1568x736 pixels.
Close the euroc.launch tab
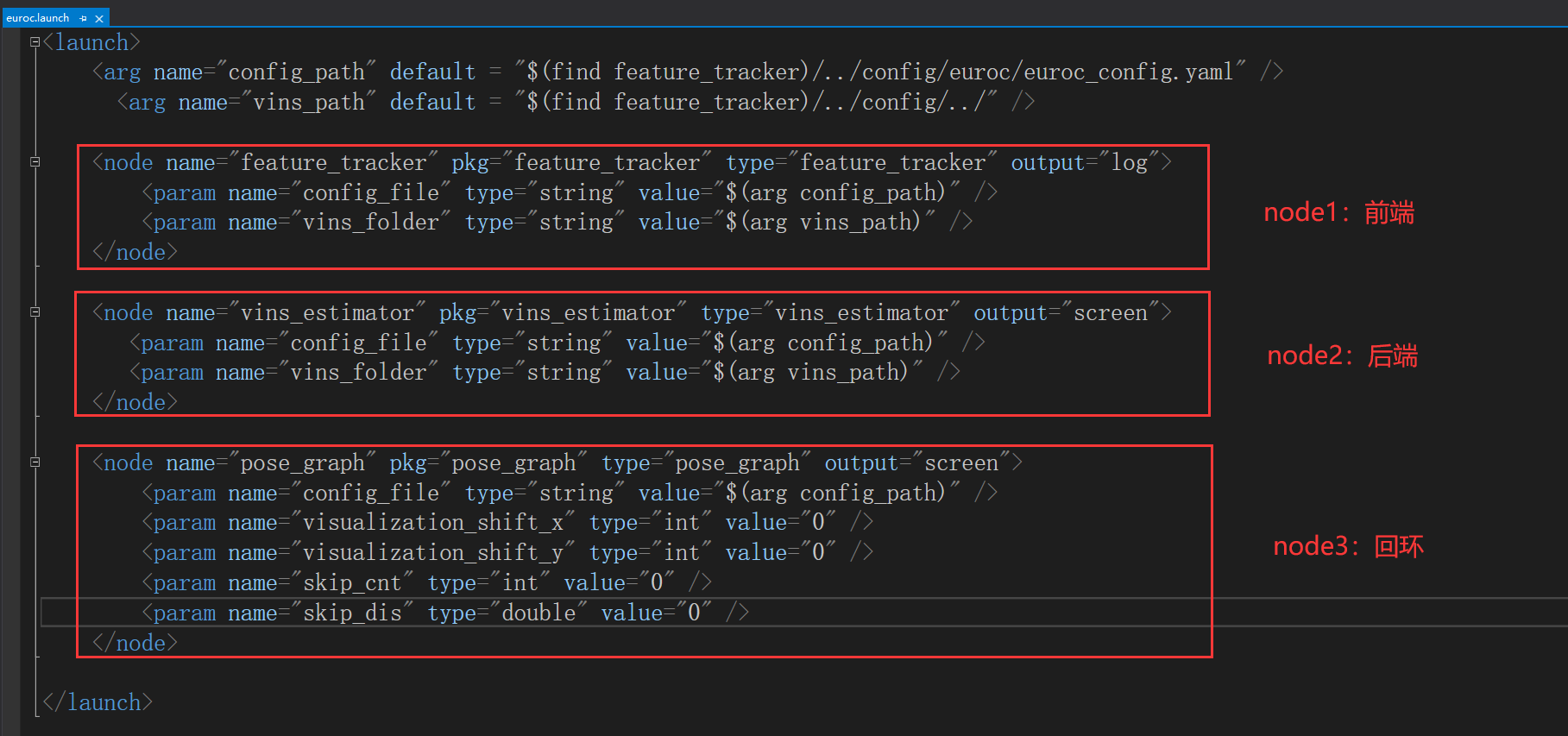coord(99,18)
